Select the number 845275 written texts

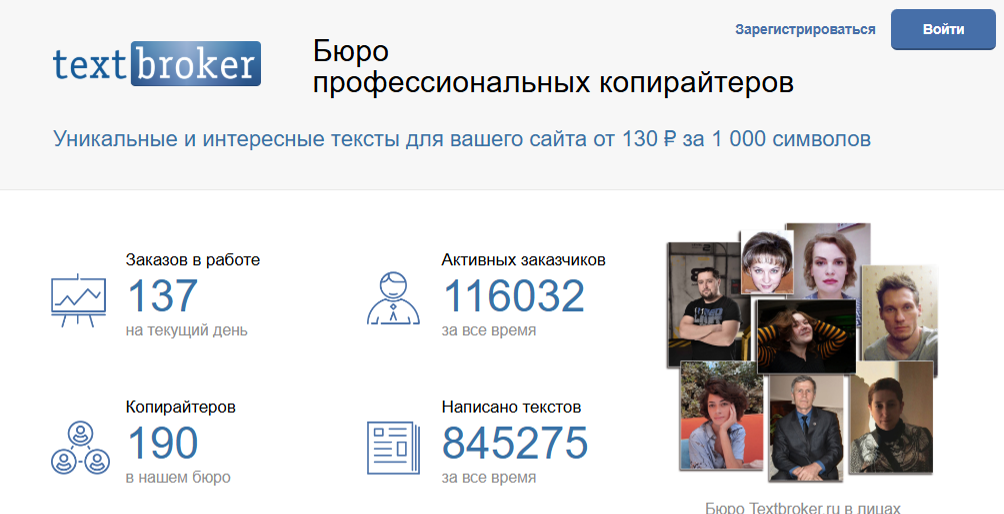(515, 442)
